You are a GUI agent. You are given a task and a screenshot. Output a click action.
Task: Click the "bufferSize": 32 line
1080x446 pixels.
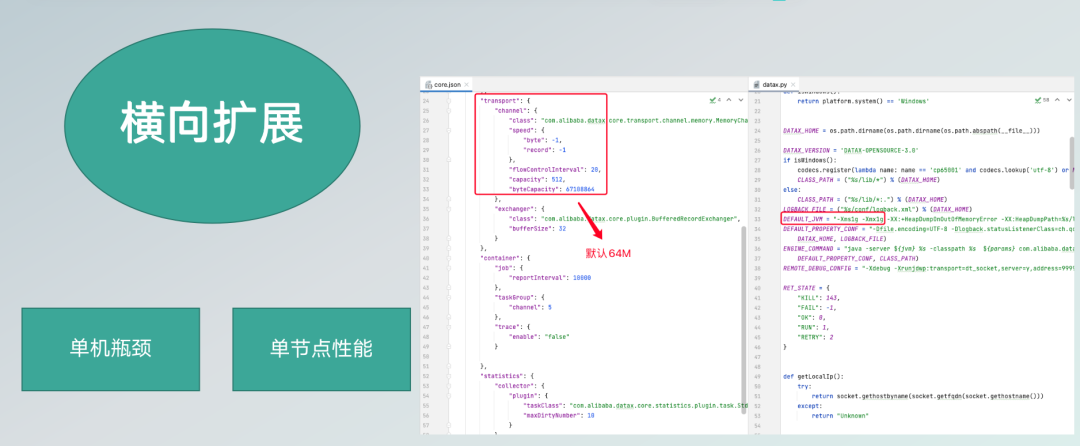(x=535, y=228)
